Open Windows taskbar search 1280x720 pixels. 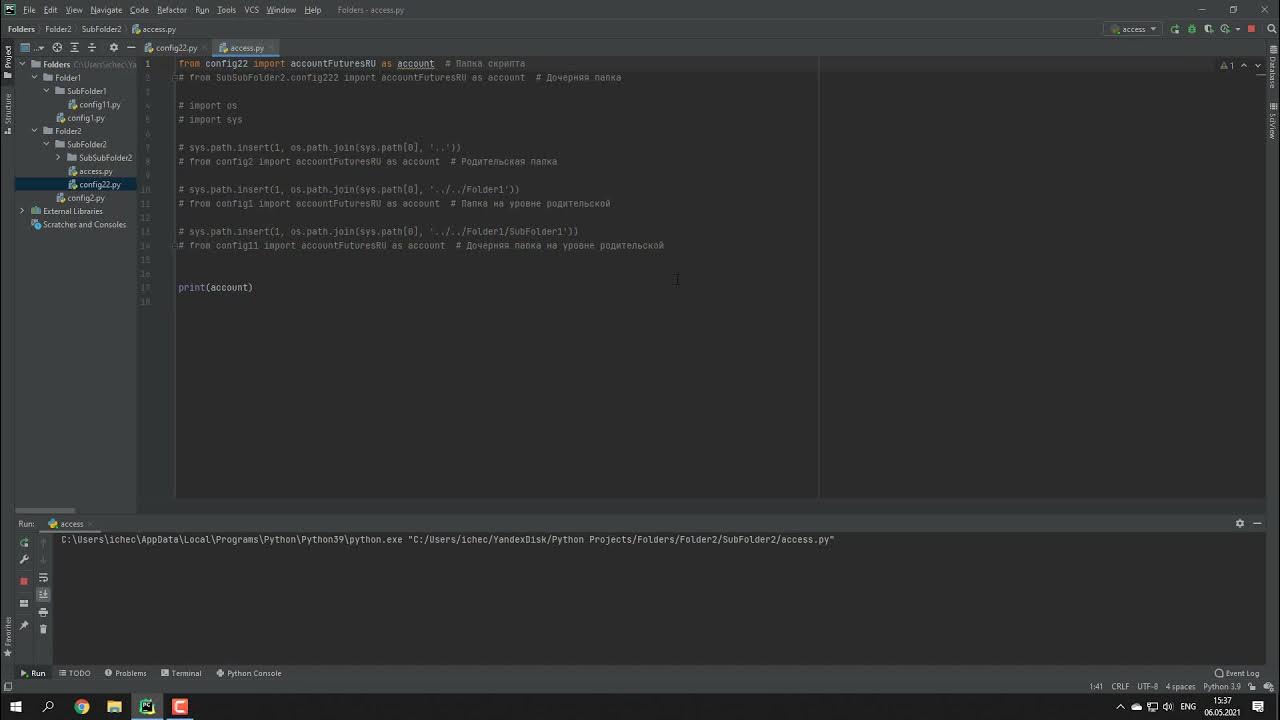[x=48, y=706]
